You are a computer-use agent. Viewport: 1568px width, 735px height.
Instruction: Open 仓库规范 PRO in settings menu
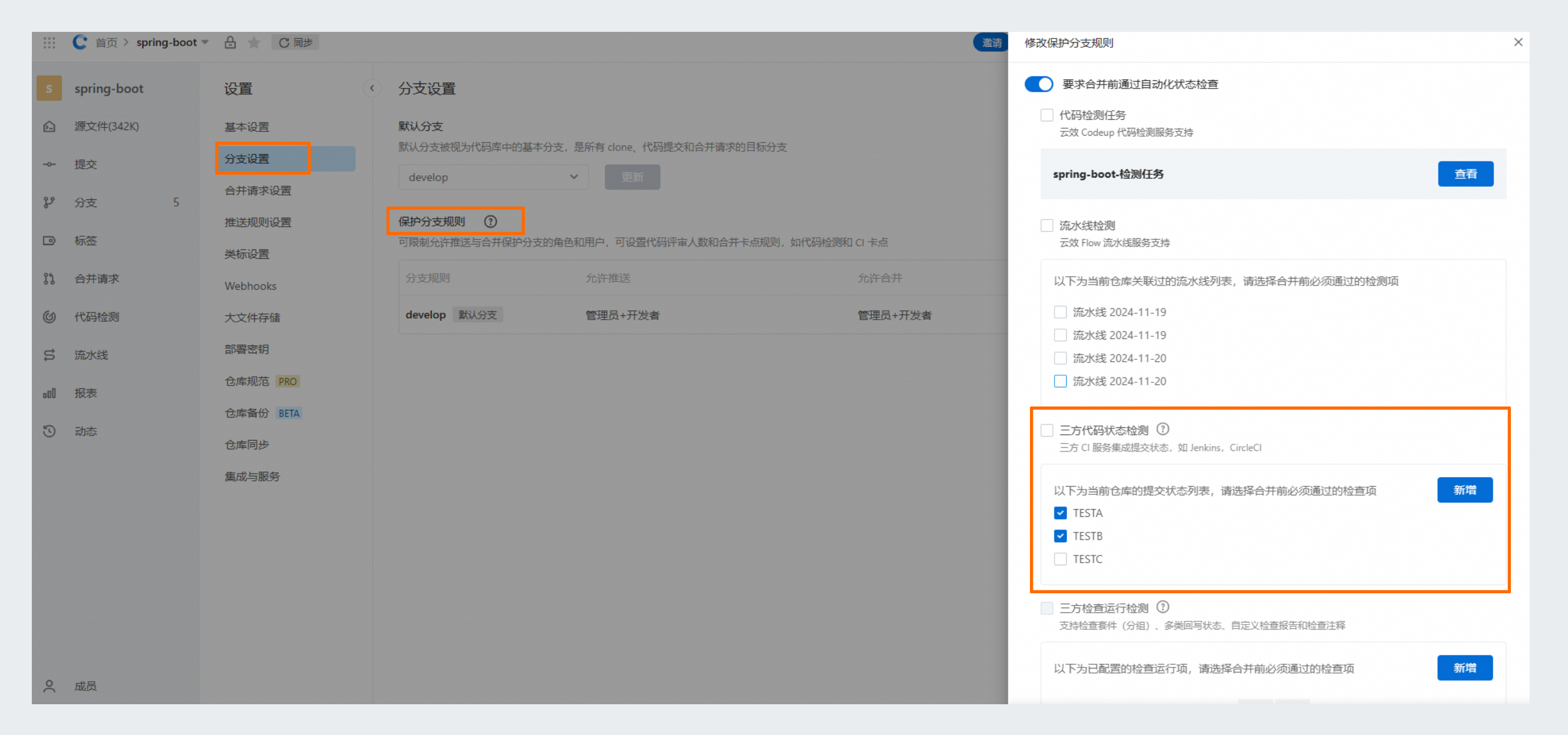(262, 381)
